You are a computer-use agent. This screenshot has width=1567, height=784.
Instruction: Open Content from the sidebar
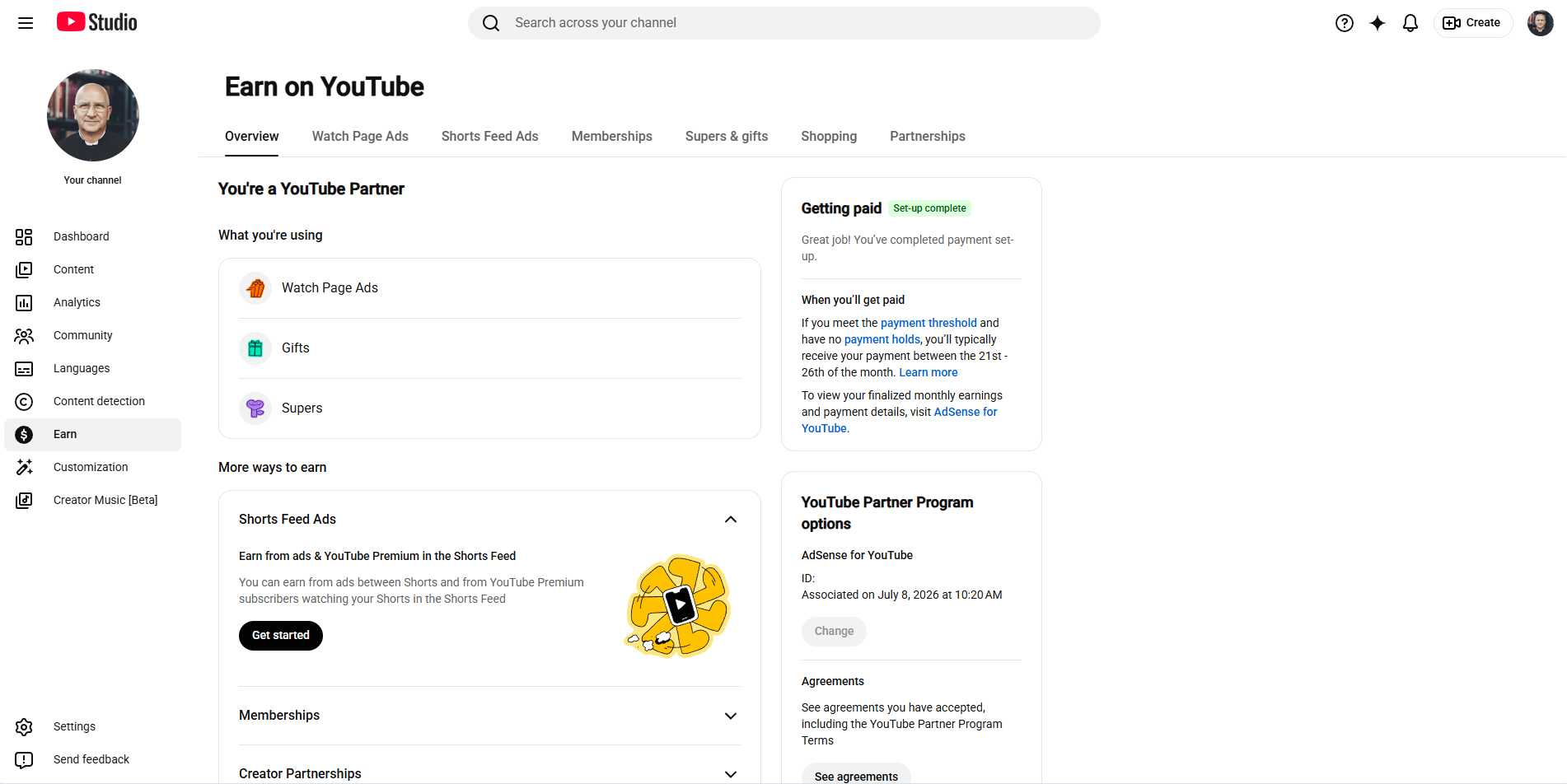[x=92, y=270]
